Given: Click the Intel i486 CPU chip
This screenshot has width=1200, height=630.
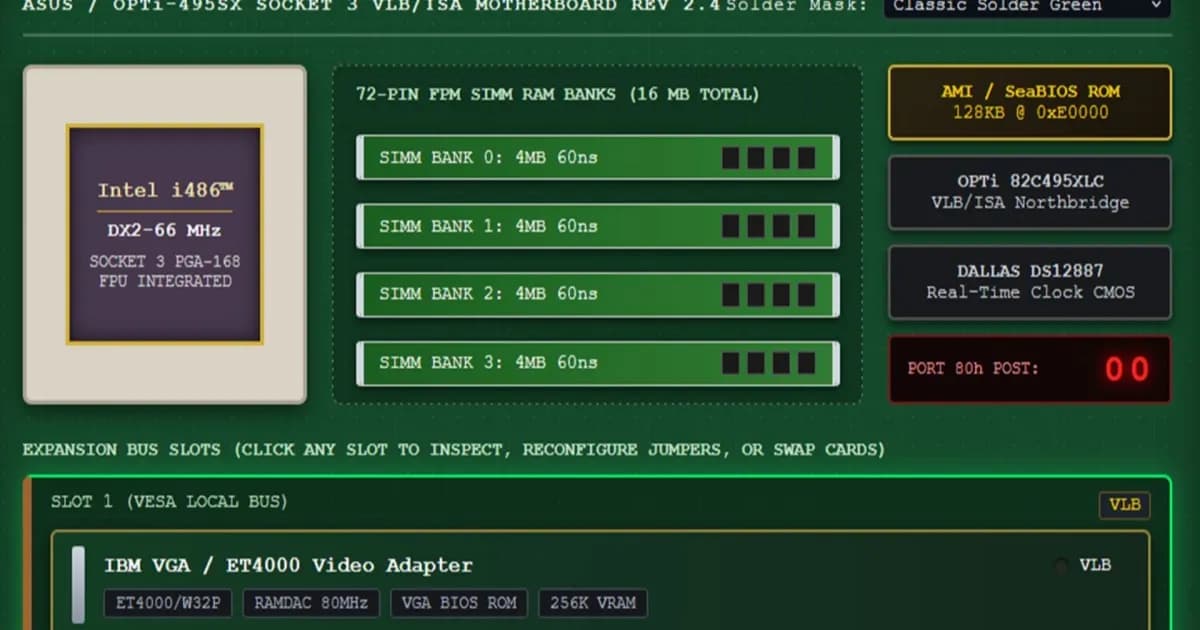Looking at the screenshot, I should pos(165,235).
